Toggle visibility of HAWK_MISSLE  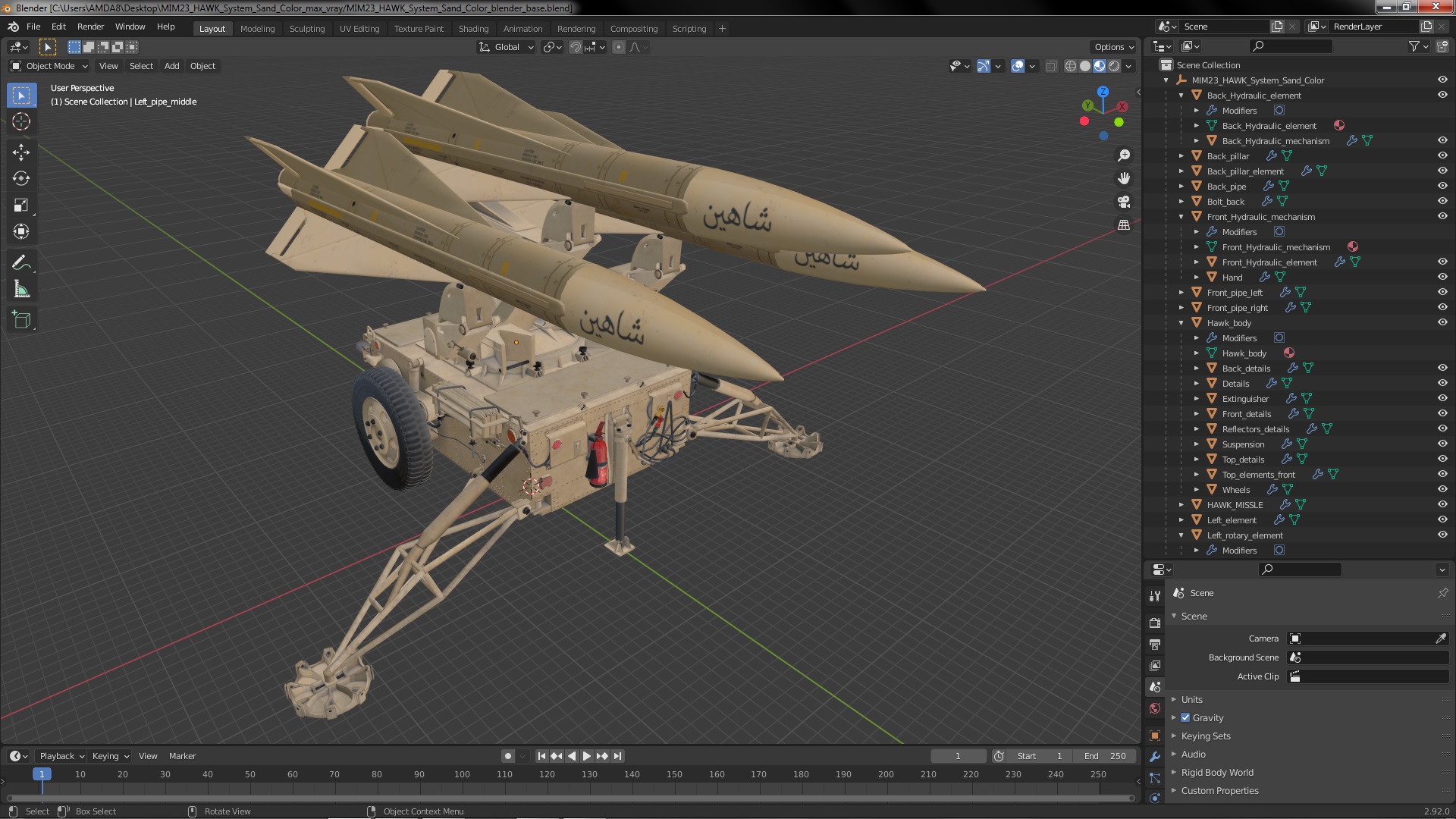tap(1442, 504)
